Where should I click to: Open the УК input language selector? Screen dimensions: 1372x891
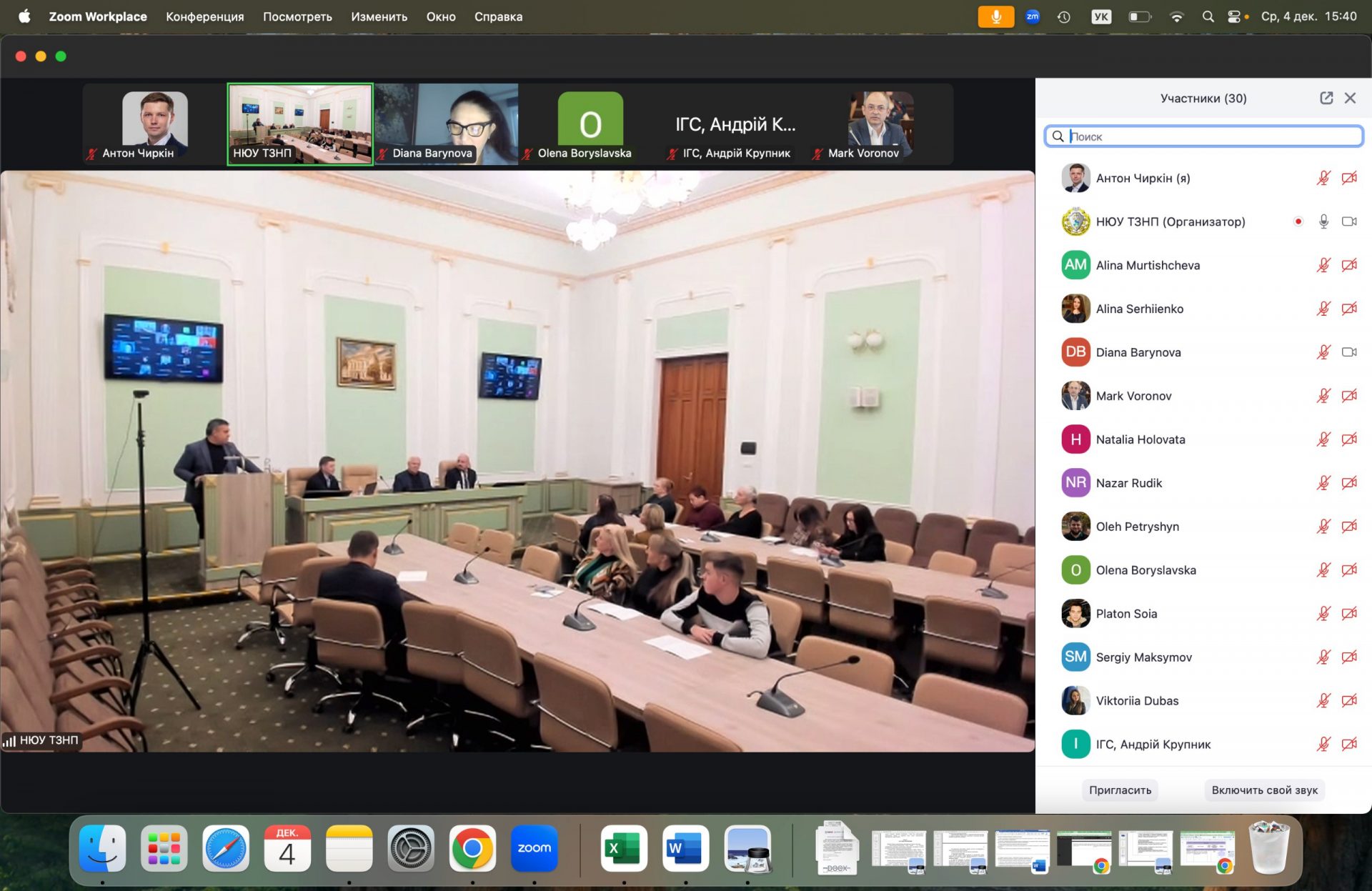[x=1101, y=16]
